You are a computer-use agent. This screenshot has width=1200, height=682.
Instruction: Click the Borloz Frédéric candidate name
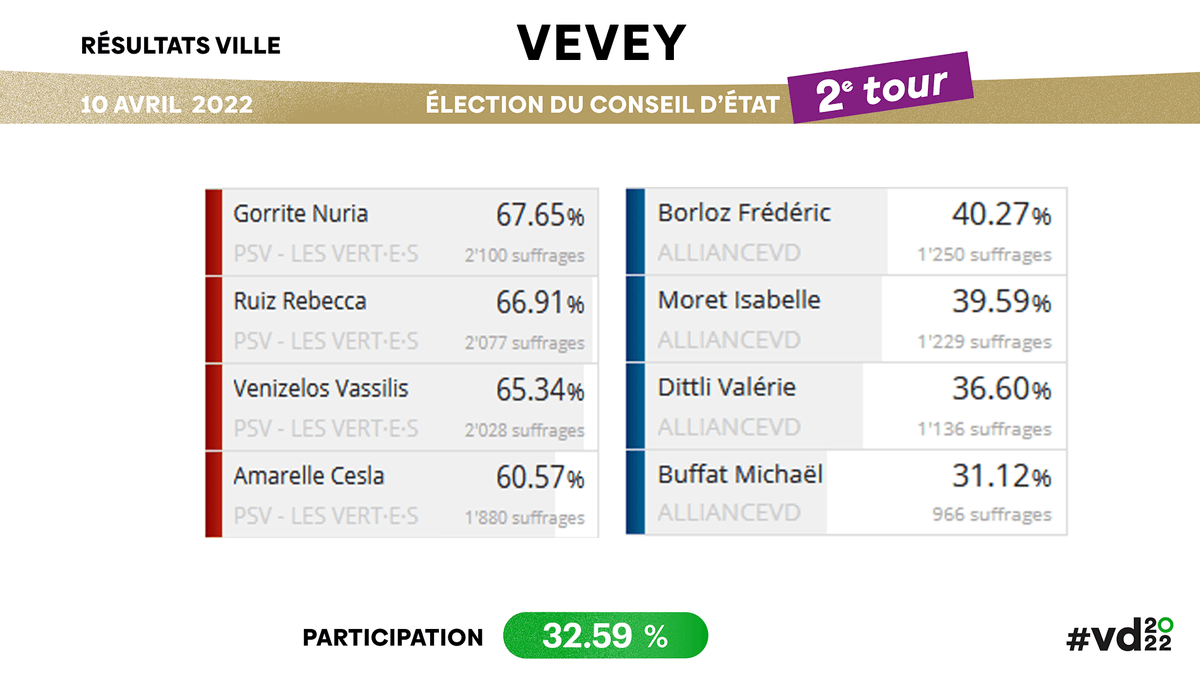744,213
